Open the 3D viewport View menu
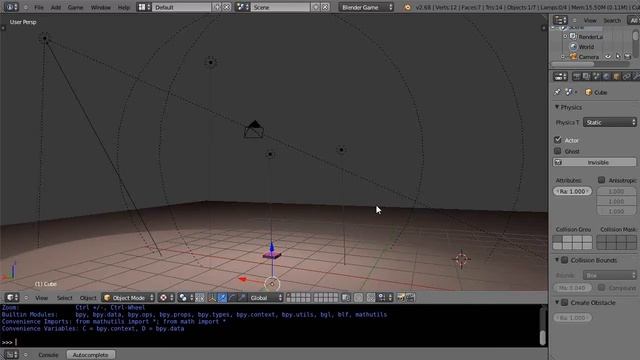This screenshot has width=640, height=360. click(x=41, y=298)
